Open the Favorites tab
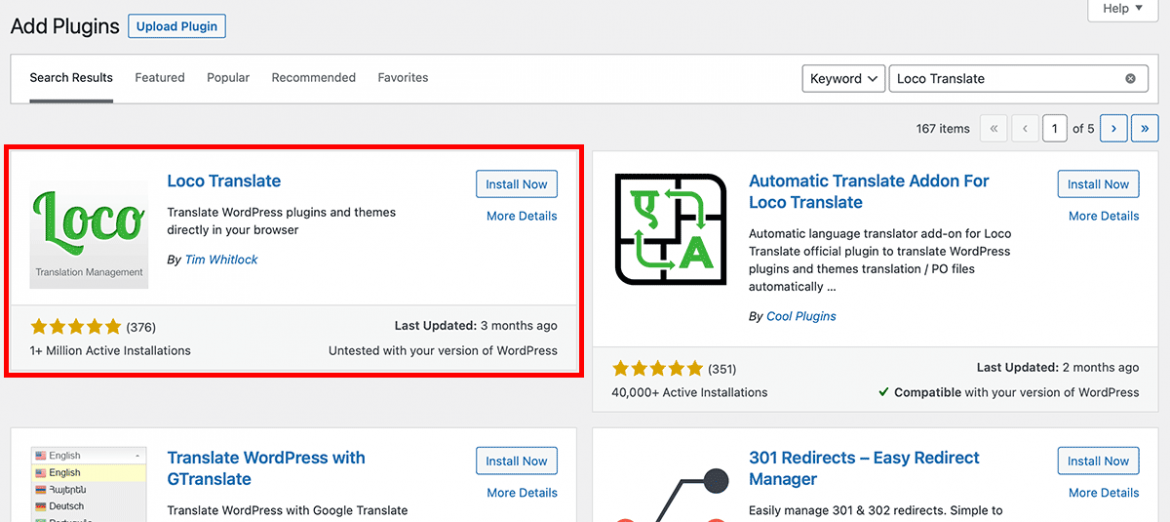This screenshot has width=1170, height=522. [403, 78]
